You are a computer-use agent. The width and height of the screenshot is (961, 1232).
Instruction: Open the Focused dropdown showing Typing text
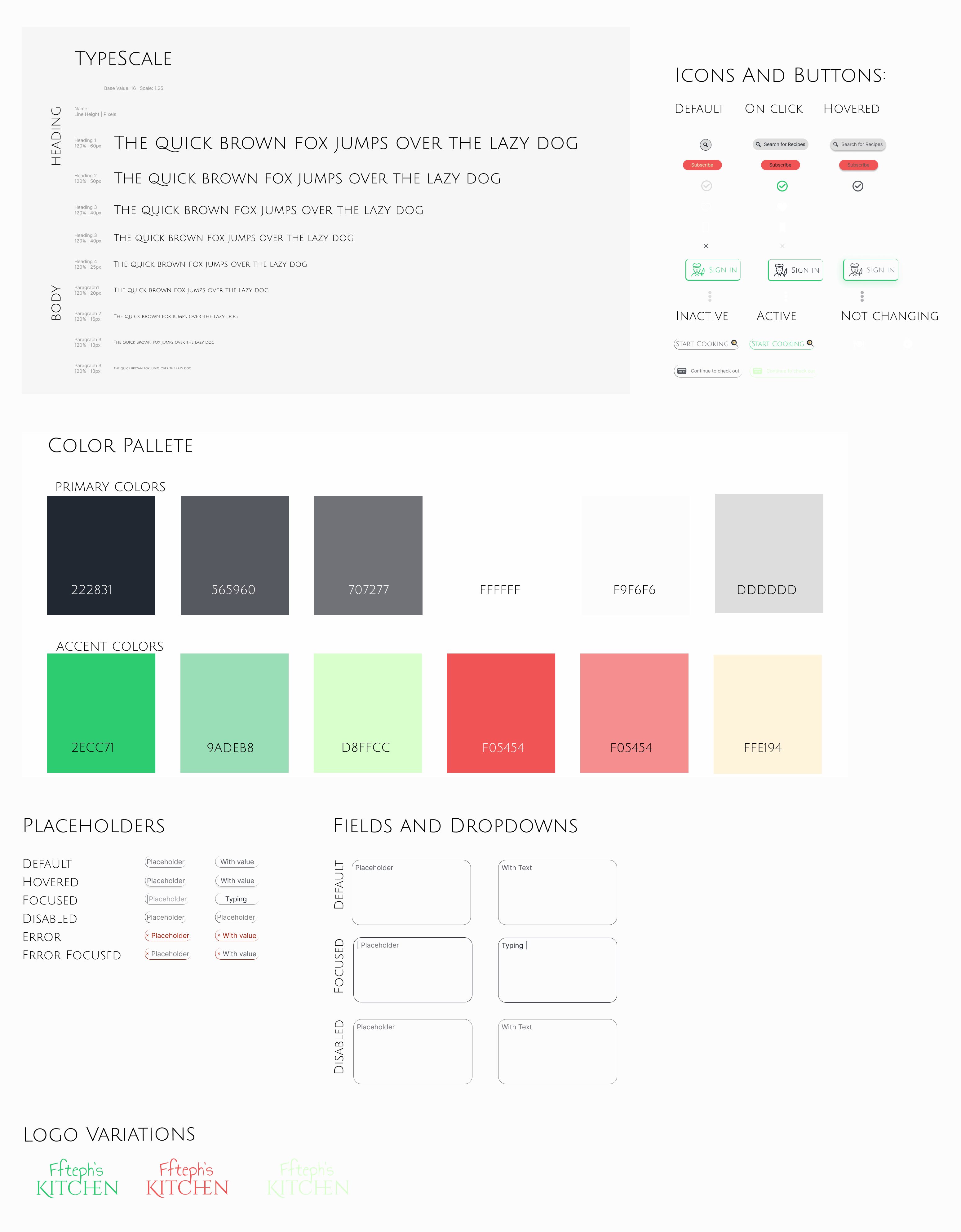tap(557, 969)
